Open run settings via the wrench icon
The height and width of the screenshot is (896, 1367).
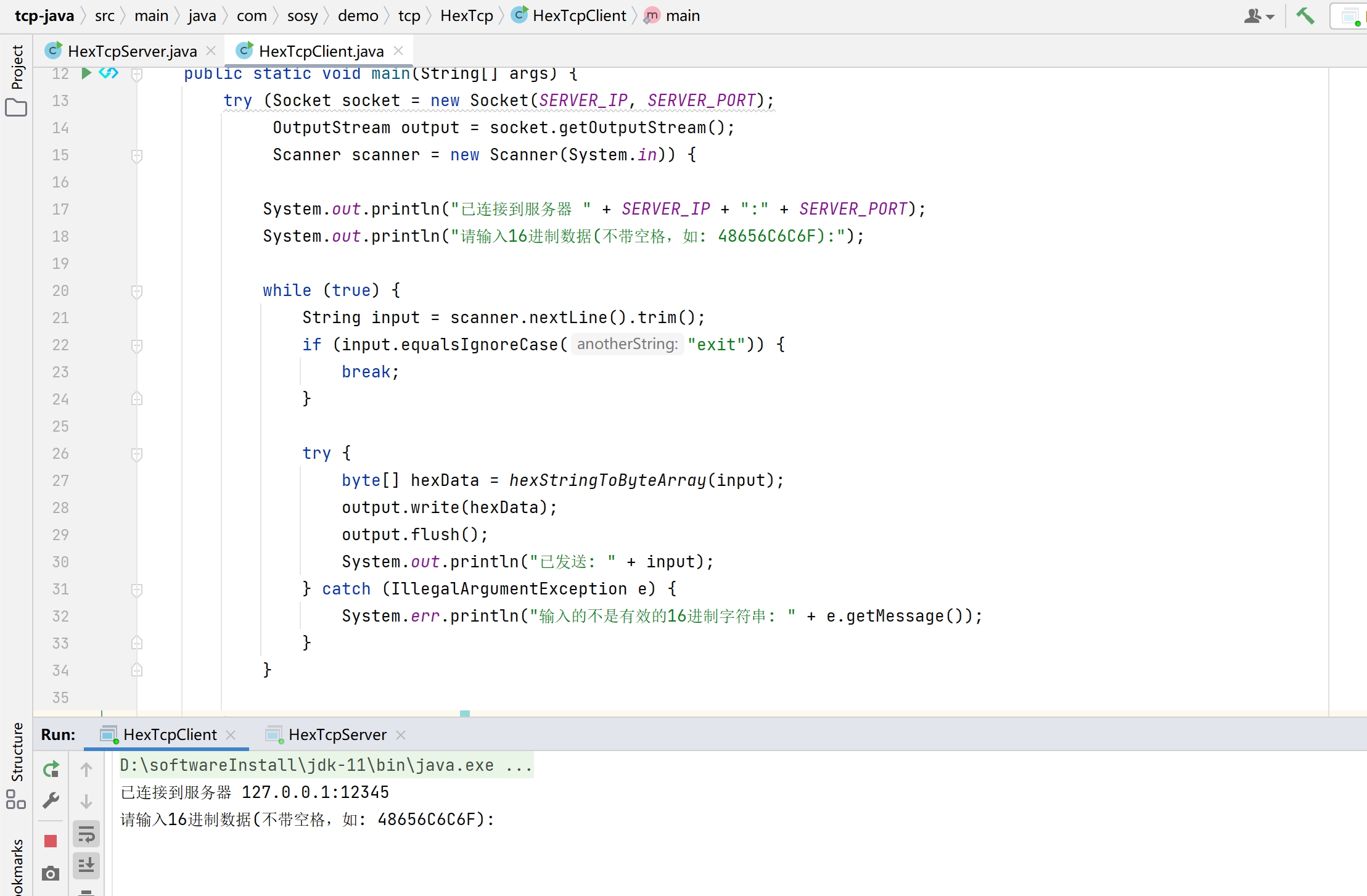tap(51, 801)
